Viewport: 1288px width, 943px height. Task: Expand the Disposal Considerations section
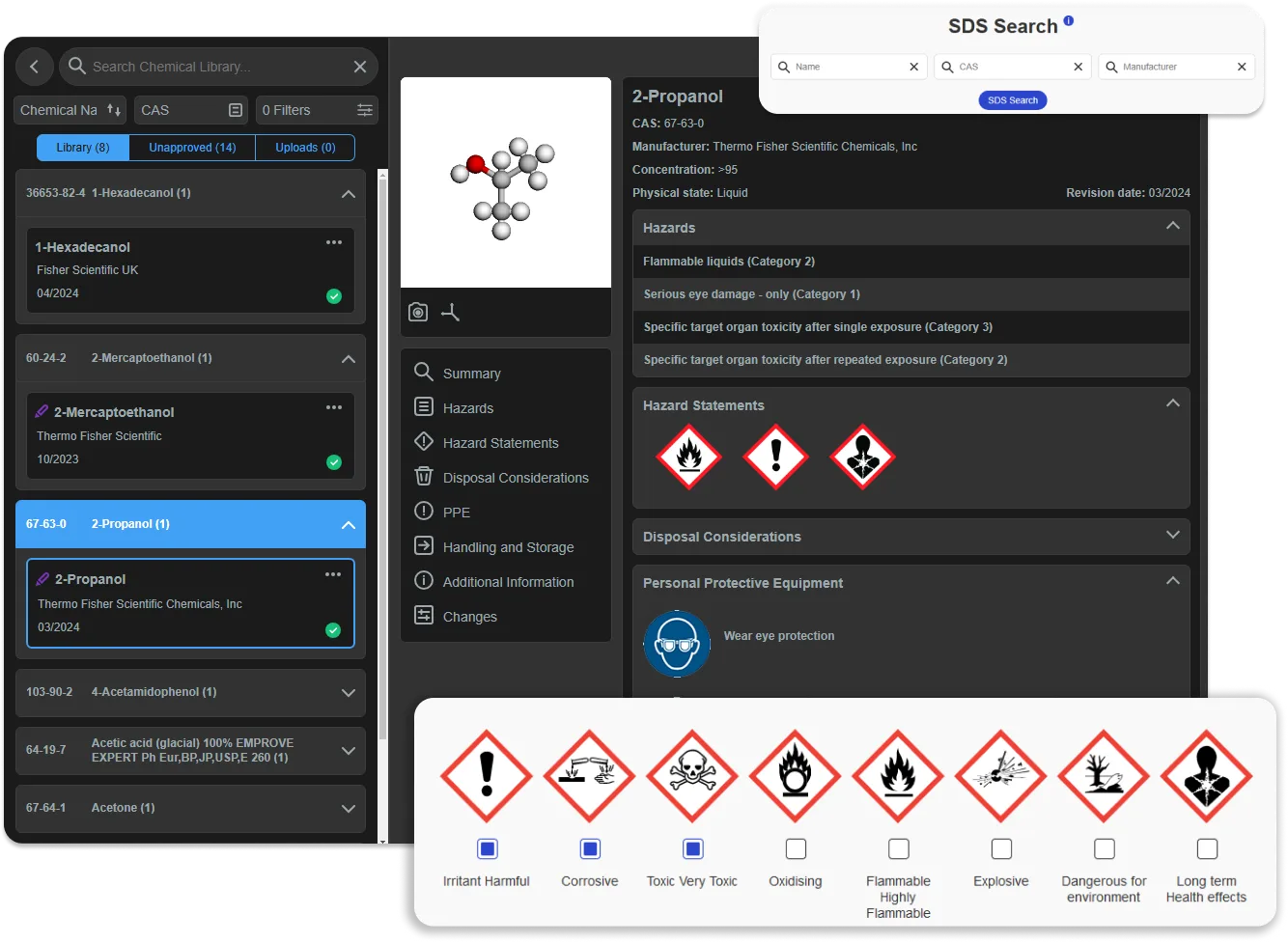[1173, 535]
